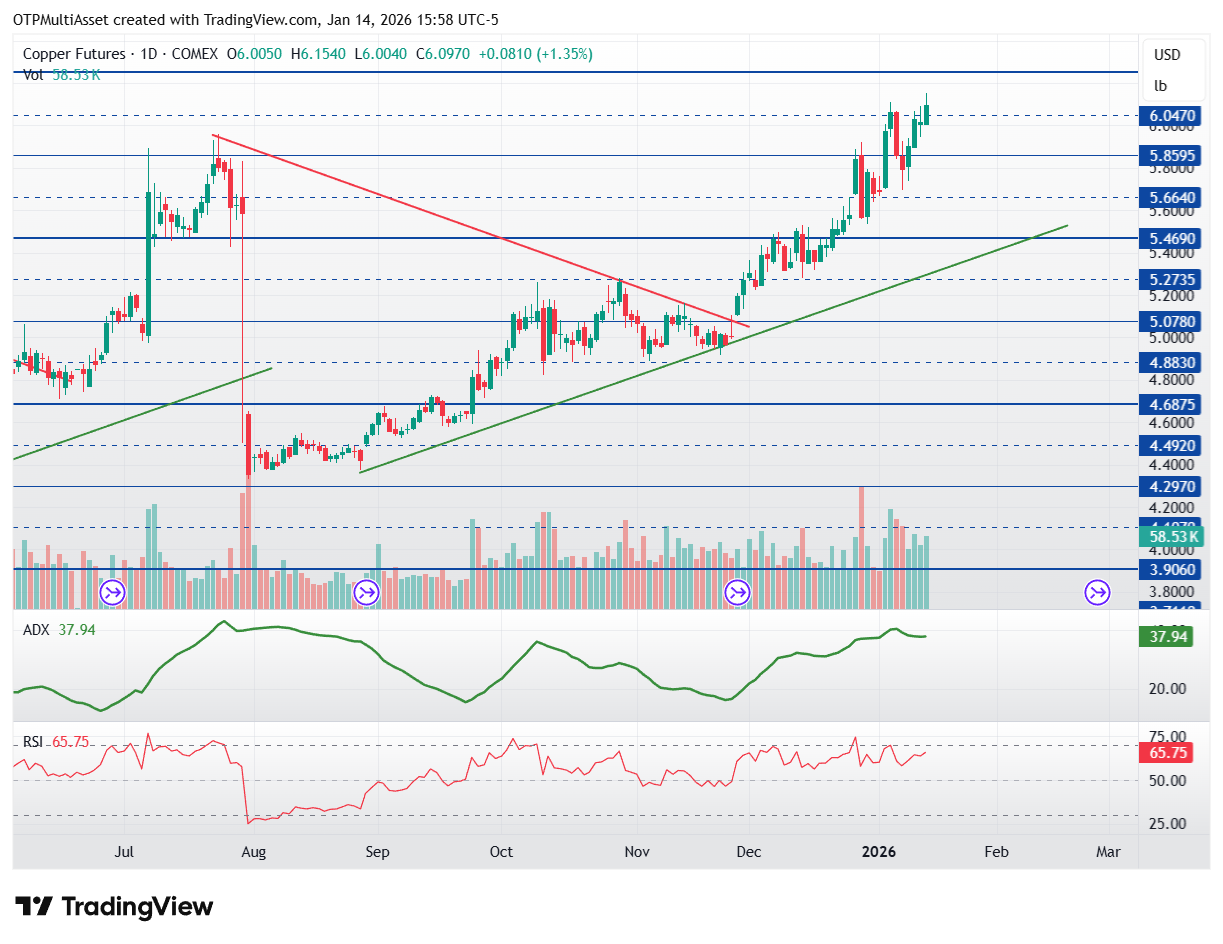
Task: Select the RSI indicator legend label
Action: click(33, 742)
